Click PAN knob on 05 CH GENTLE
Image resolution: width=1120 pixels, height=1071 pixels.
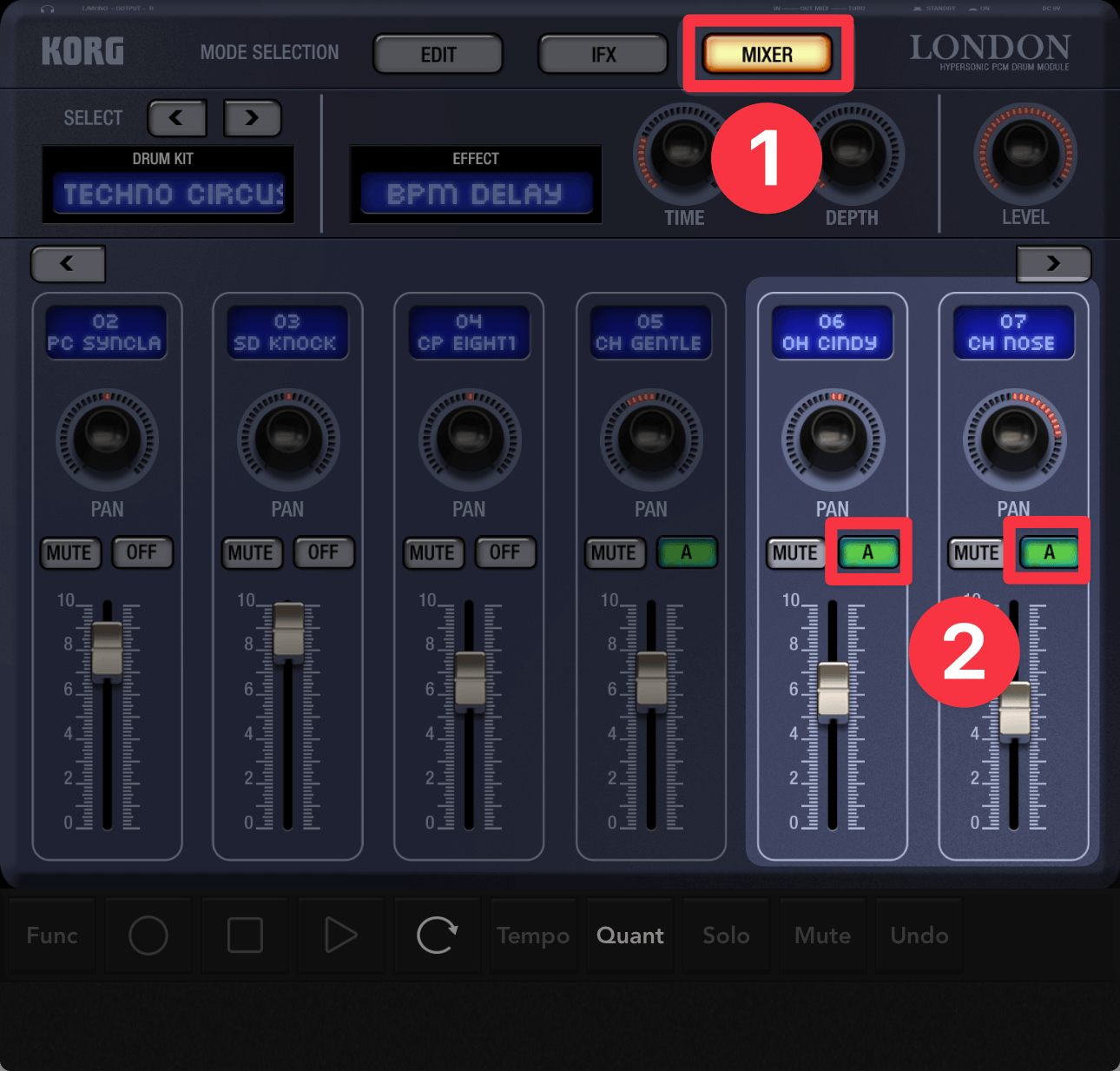(651, 440)
